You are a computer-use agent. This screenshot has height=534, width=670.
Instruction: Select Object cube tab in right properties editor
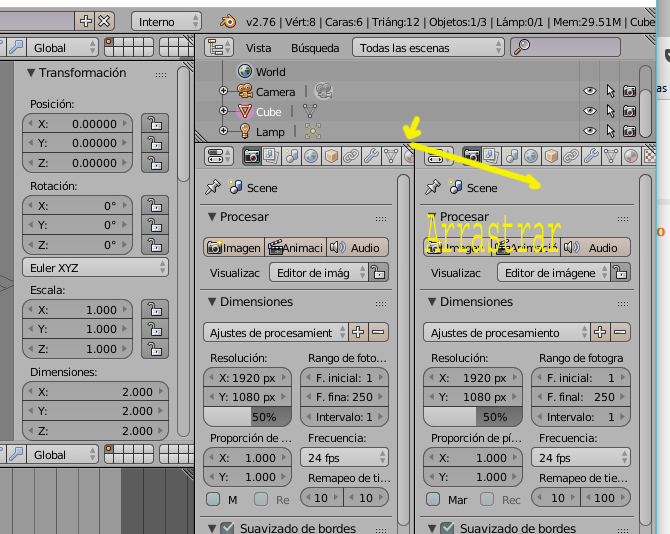click(x=551, y=156)
